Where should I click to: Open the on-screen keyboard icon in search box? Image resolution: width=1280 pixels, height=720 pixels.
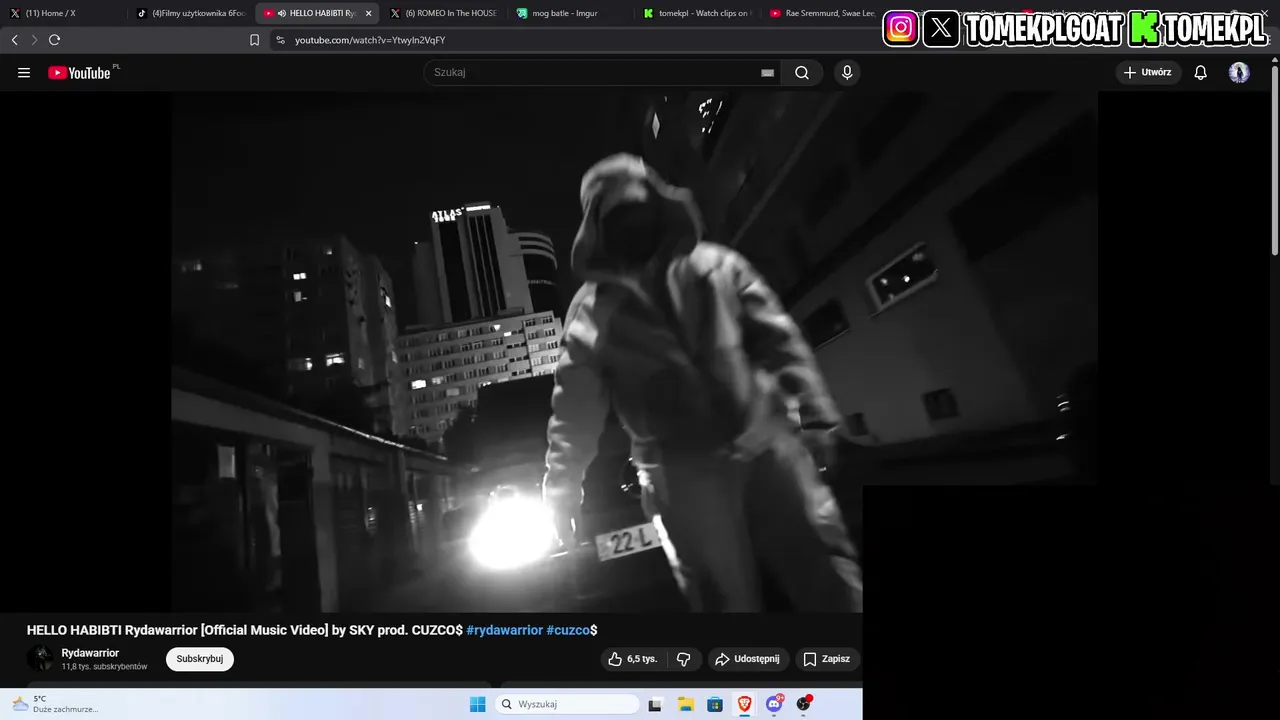(x=767, y=72)
